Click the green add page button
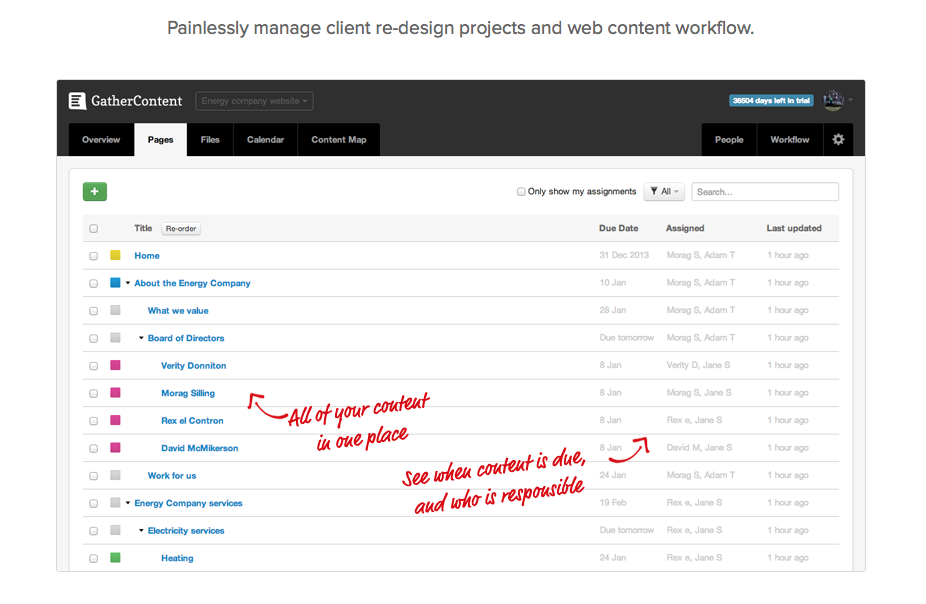The height and width of the screenshot is (604, 926). click(95, 192)
